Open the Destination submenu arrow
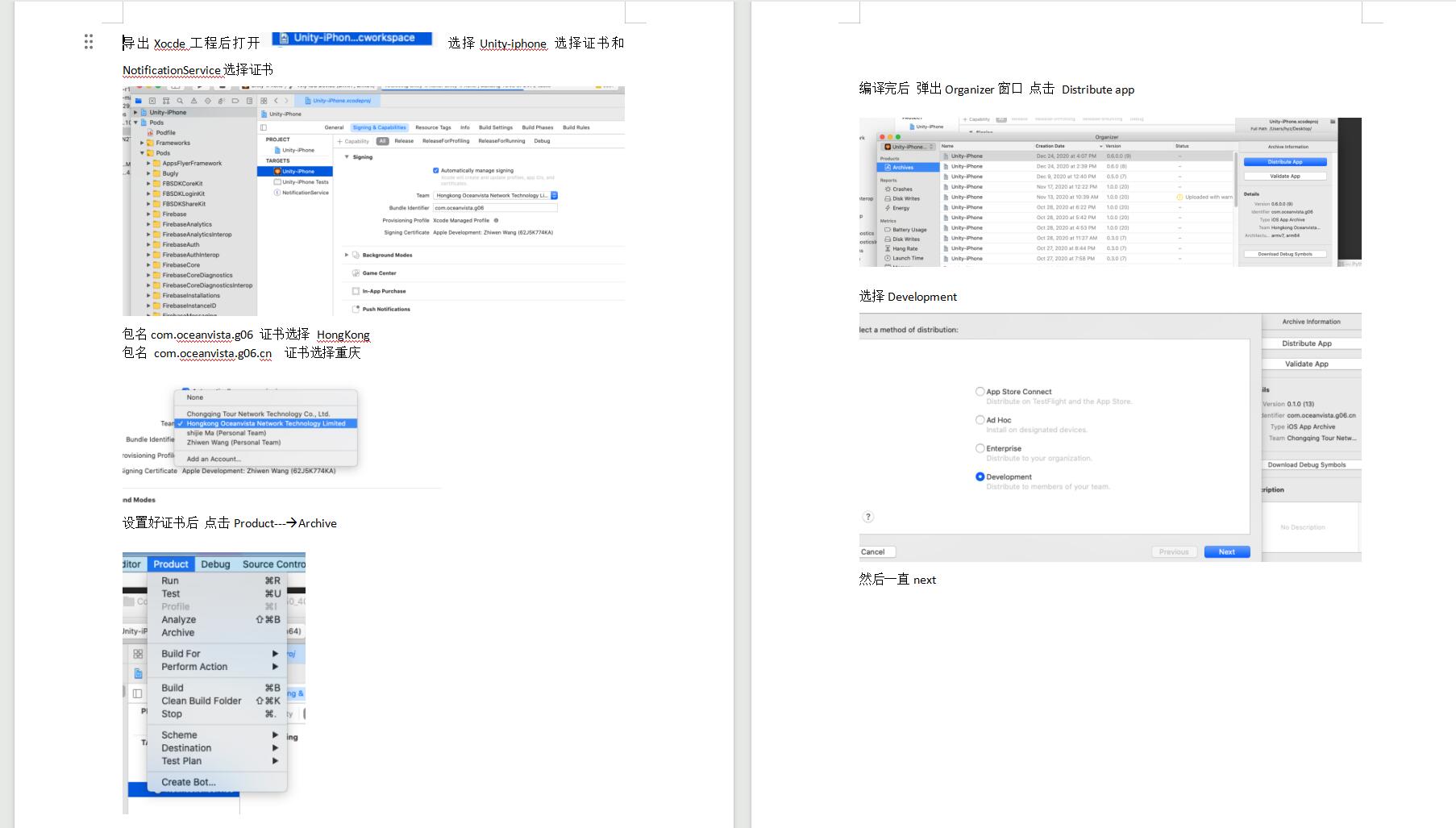The height and width of the screenshot is (828, 1456). pyautogui.click(x=275, y=748)
